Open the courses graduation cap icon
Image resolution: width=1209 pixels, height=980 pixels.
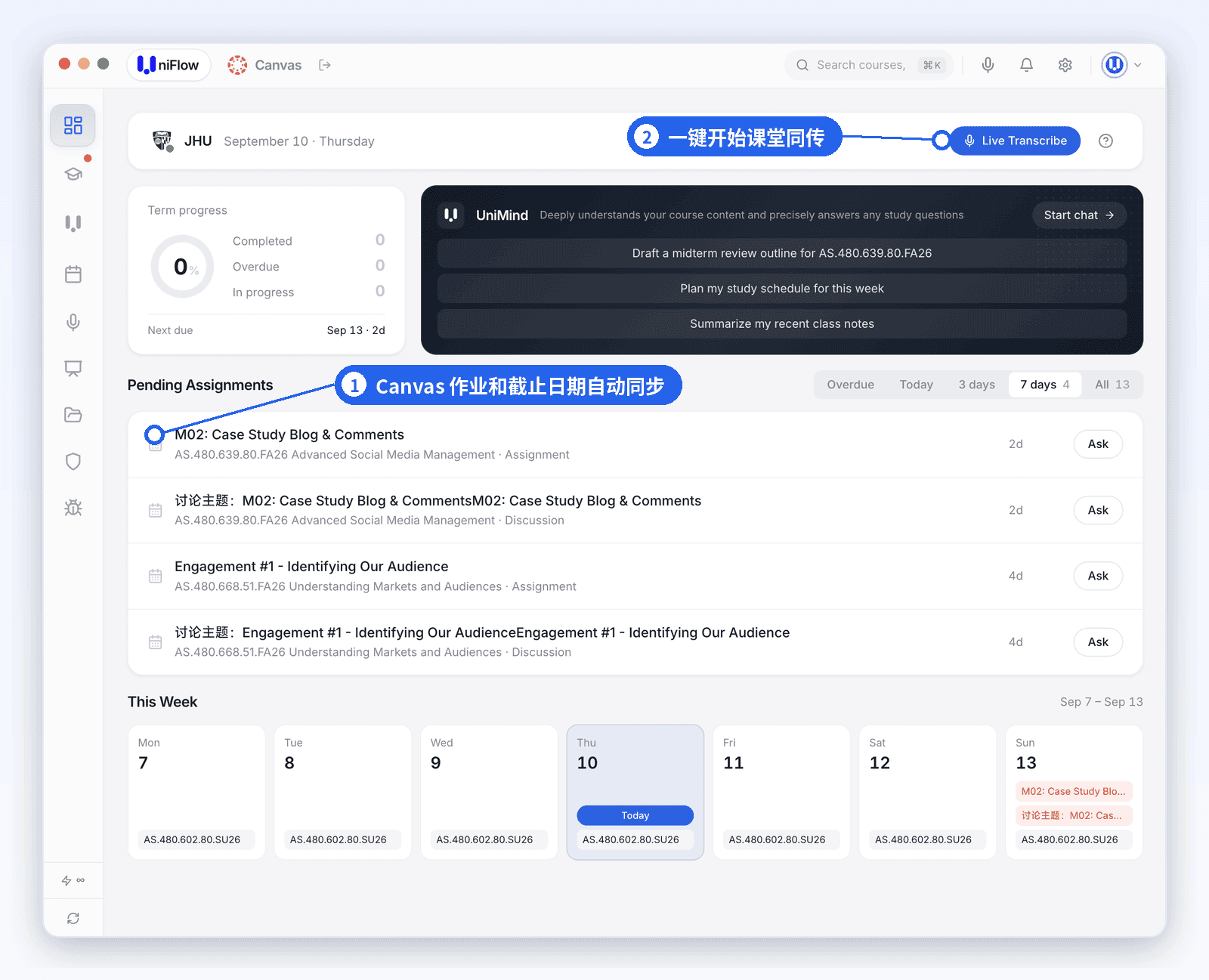pos(73,174)
